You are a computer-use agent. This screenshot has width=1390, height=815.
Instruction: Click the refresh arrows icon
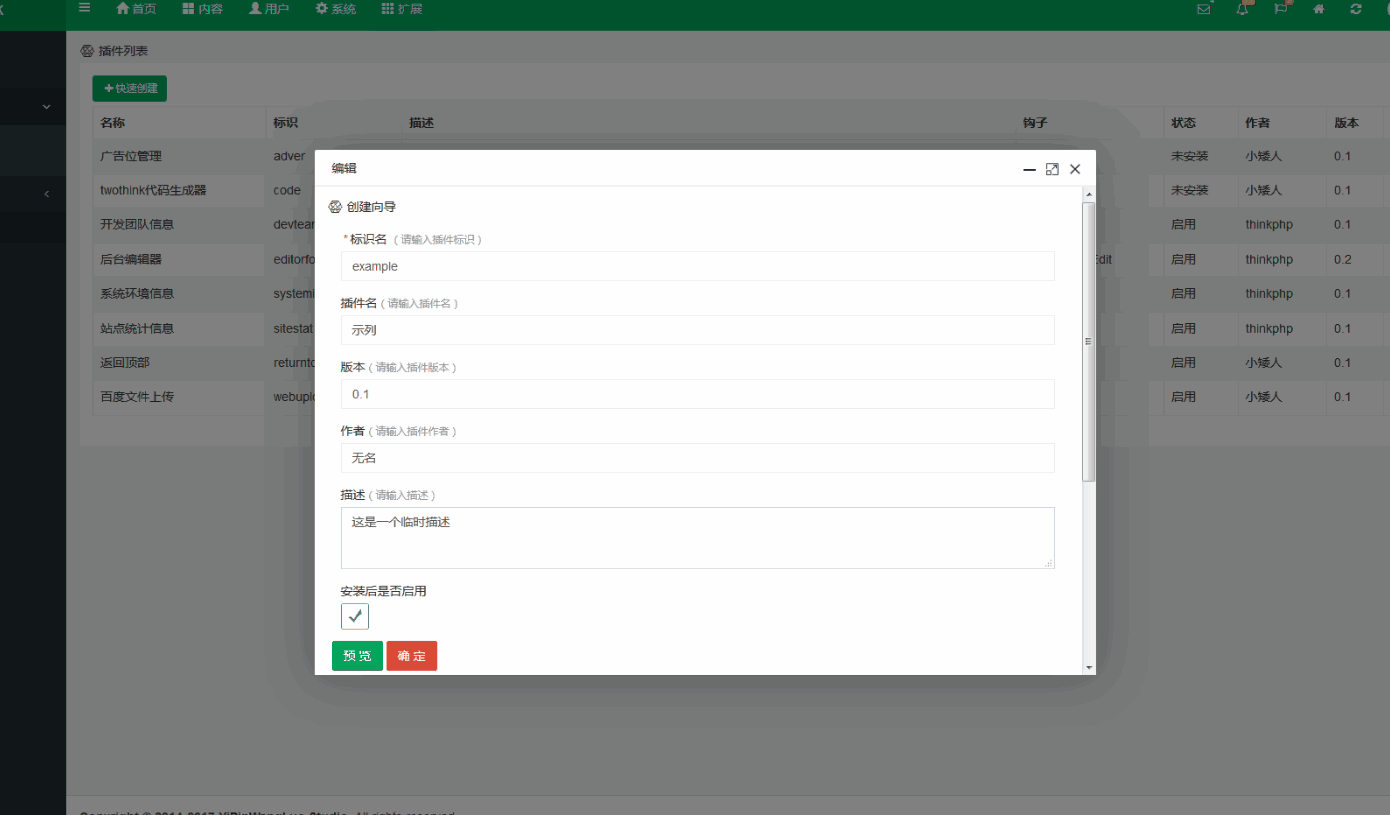point(1356,9)
